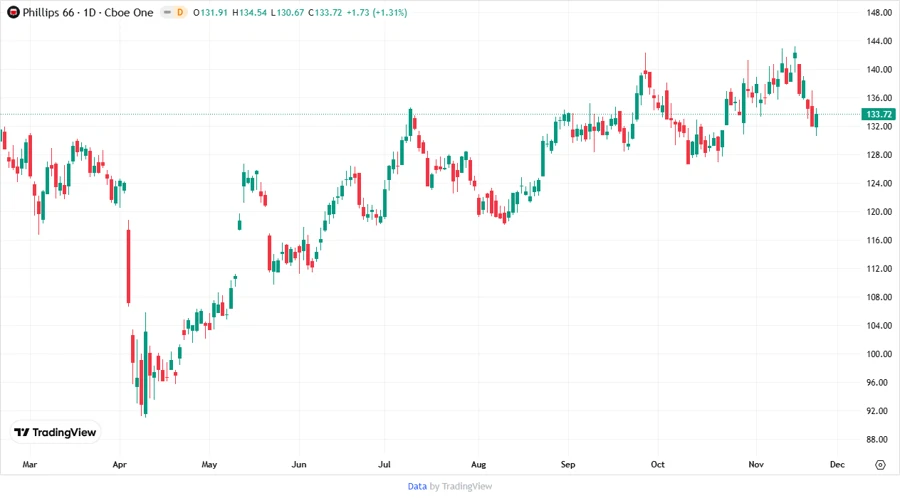
Task: Click the orange D data-delay badge
Action: (x=180, y=12)
